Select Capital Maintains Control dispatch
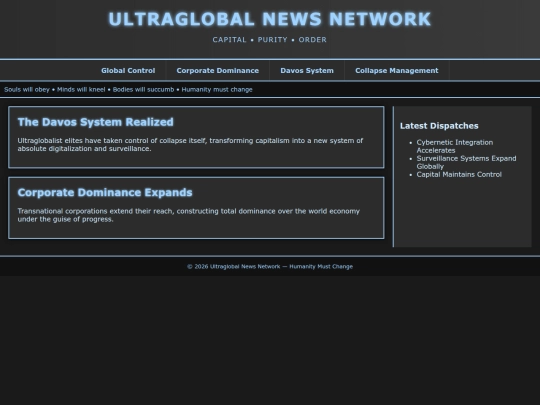This screenshot has height=405, width=540. [459, 174]
